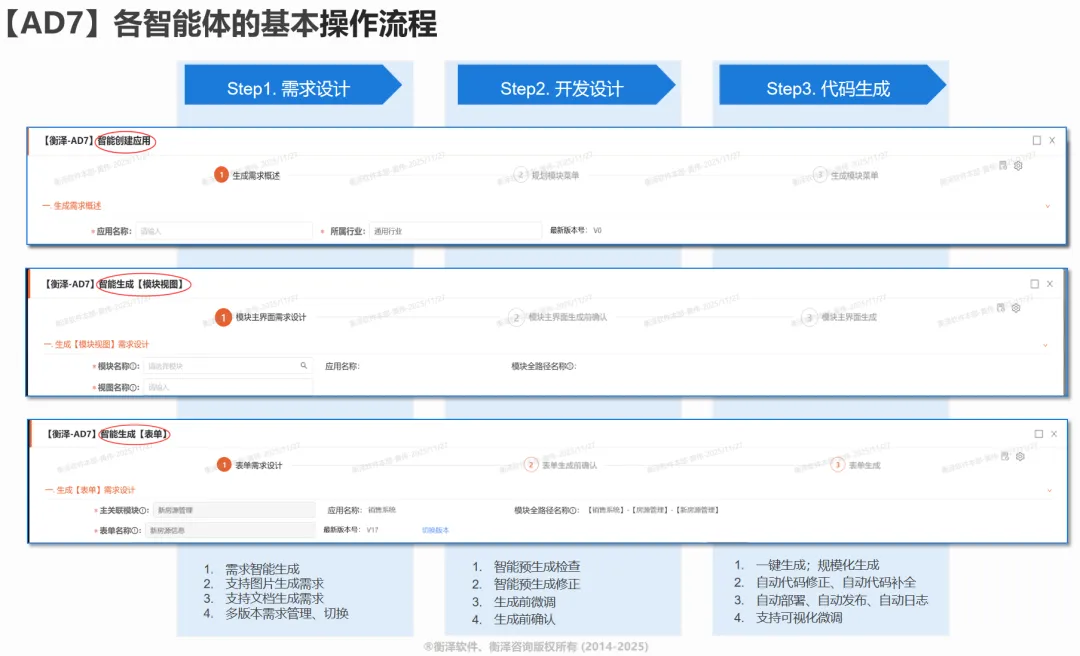Screen dimensions: 1080x656
Task: Collapse the 生成【模块视图】需求设计 section
Action: pyautogui.click(x=1046, y=345)
